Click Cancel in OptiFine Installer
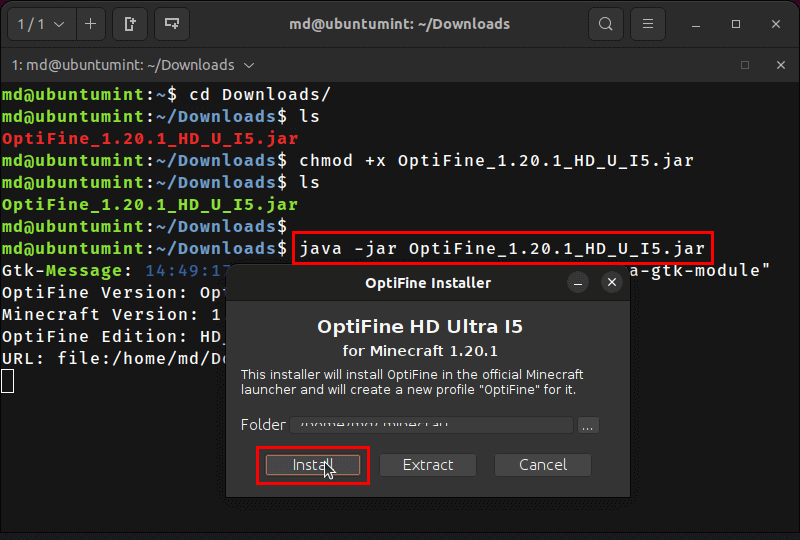800x540 pixels. [x=543, y=465]
